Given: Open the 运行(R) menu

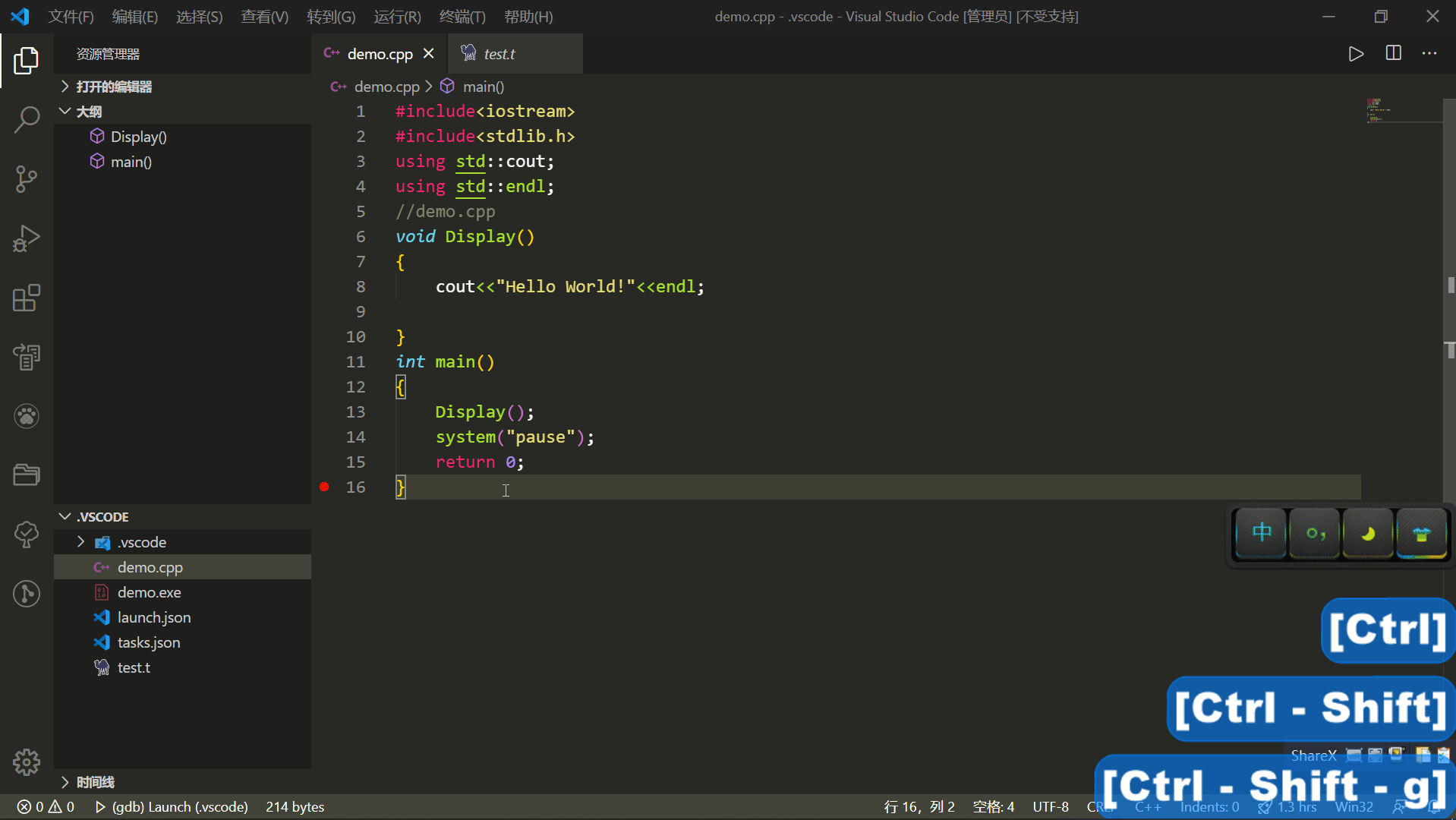Looking at the screenshot, I should tap(397, 17).
